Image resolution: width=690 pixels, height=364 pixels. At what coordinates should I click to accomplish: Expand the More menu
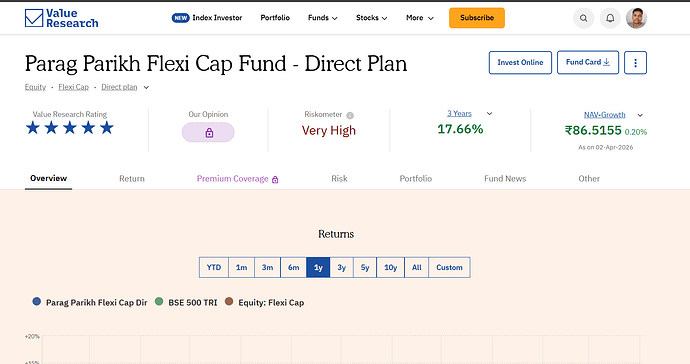coord(420,18)
